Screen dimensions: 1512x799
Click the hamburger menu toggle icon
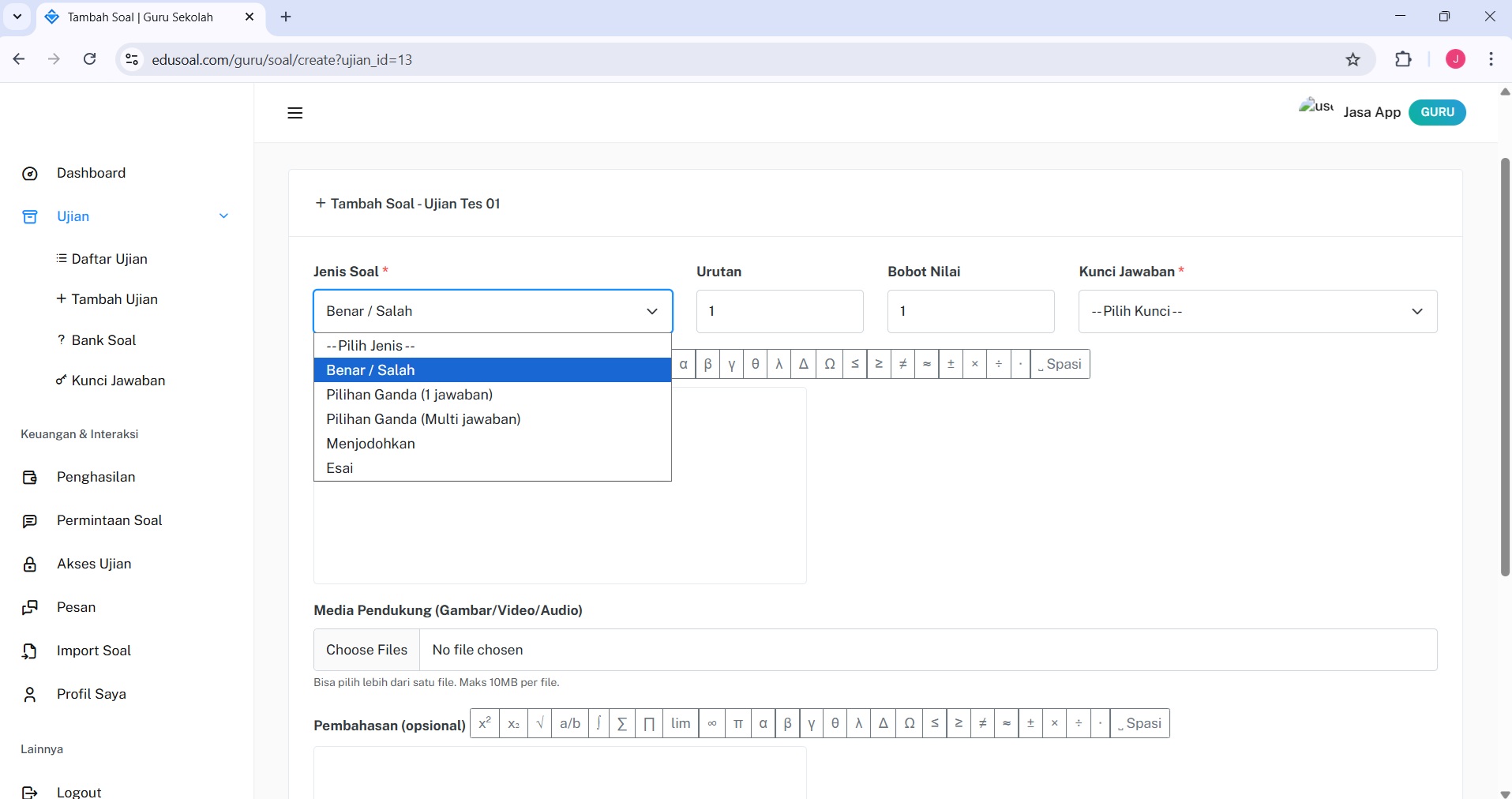(295, 113)
